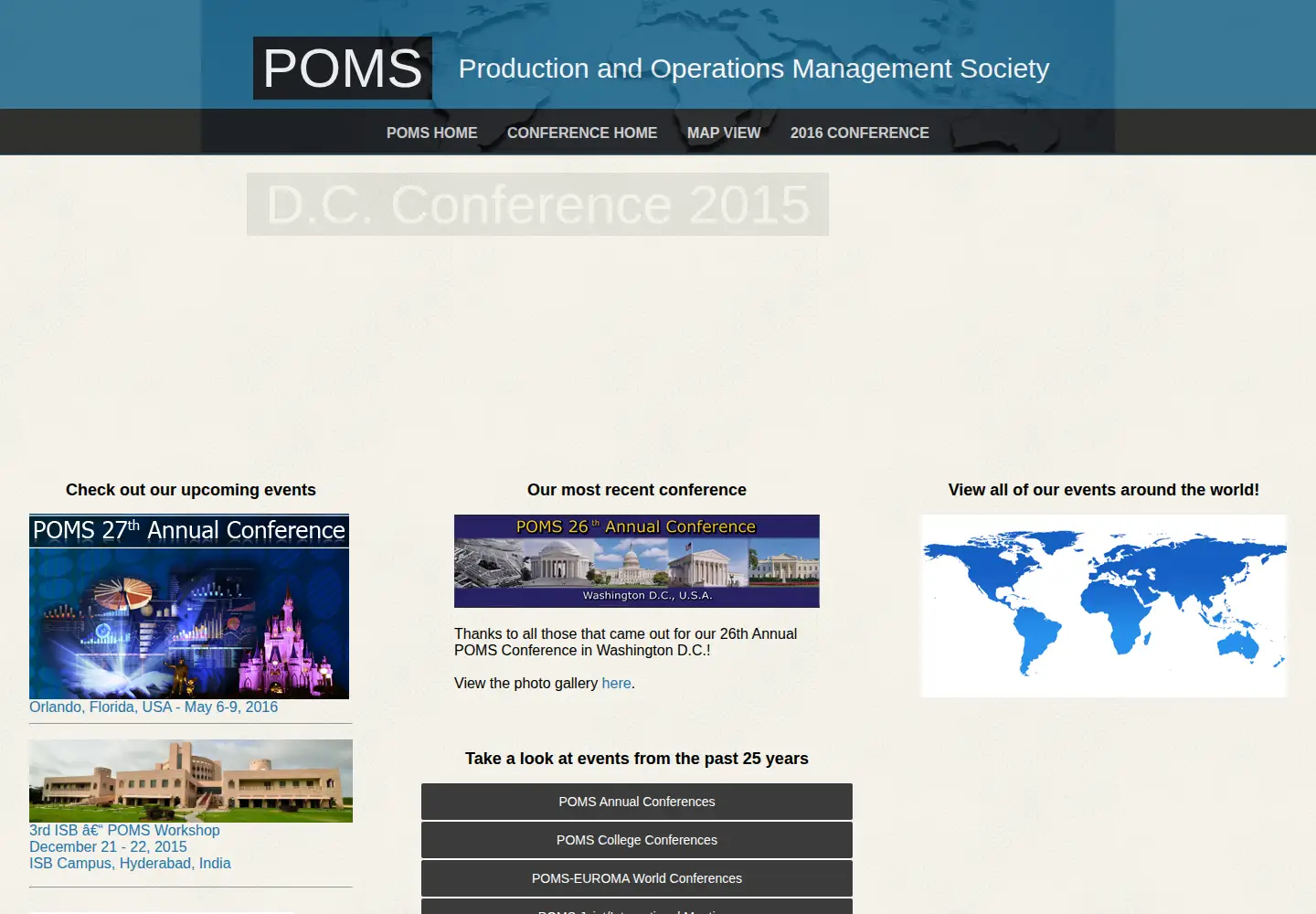
Task: Open ISB campus building photo
Action: click(x=191, y=781)
